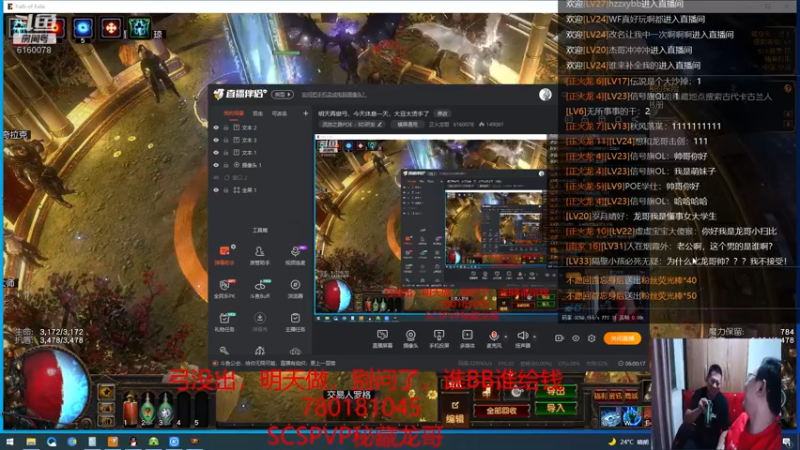
Task: Toggle lock on 文本 2 layer
Action: (x=226, y=128)
